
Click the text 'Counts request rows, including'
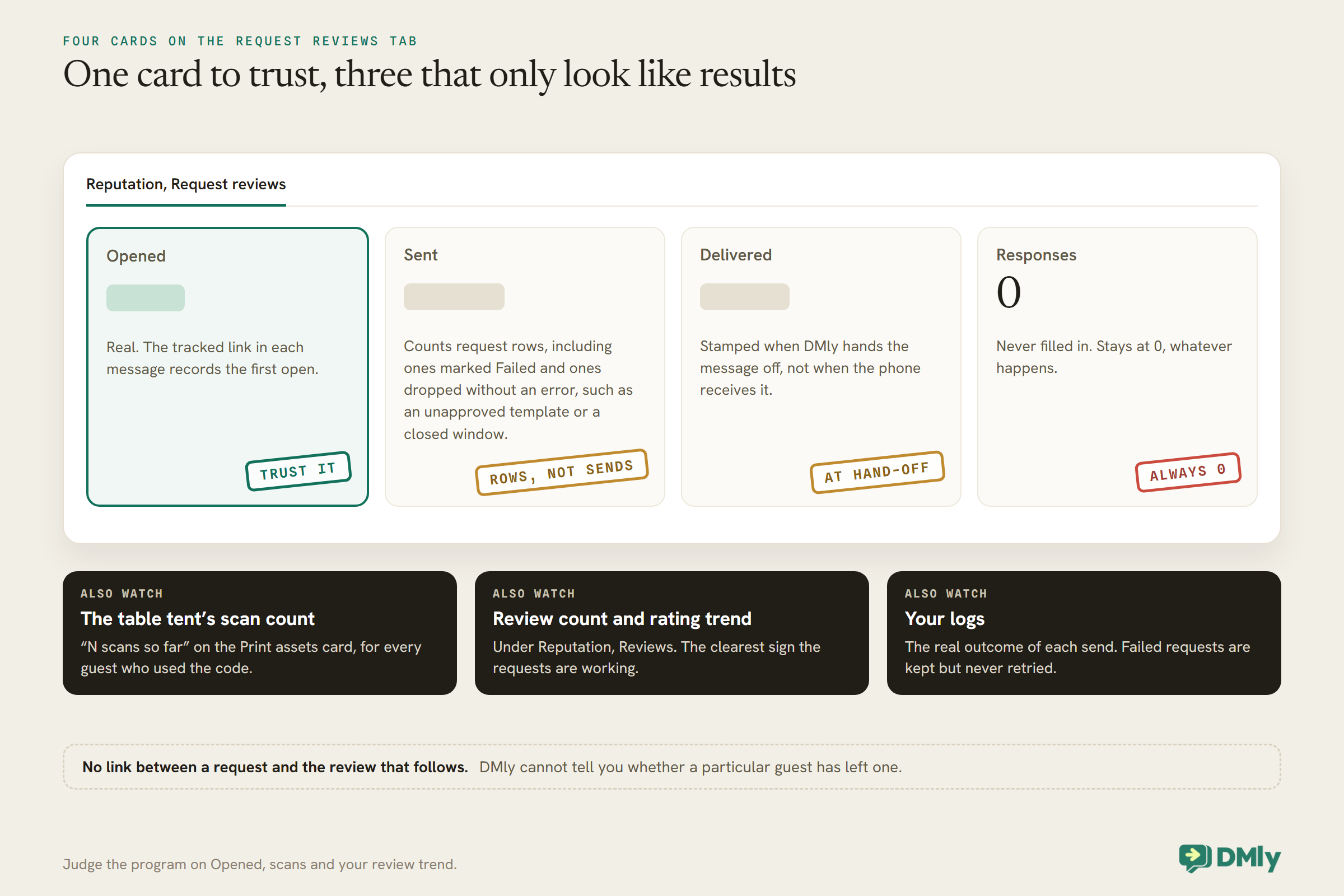507,346
